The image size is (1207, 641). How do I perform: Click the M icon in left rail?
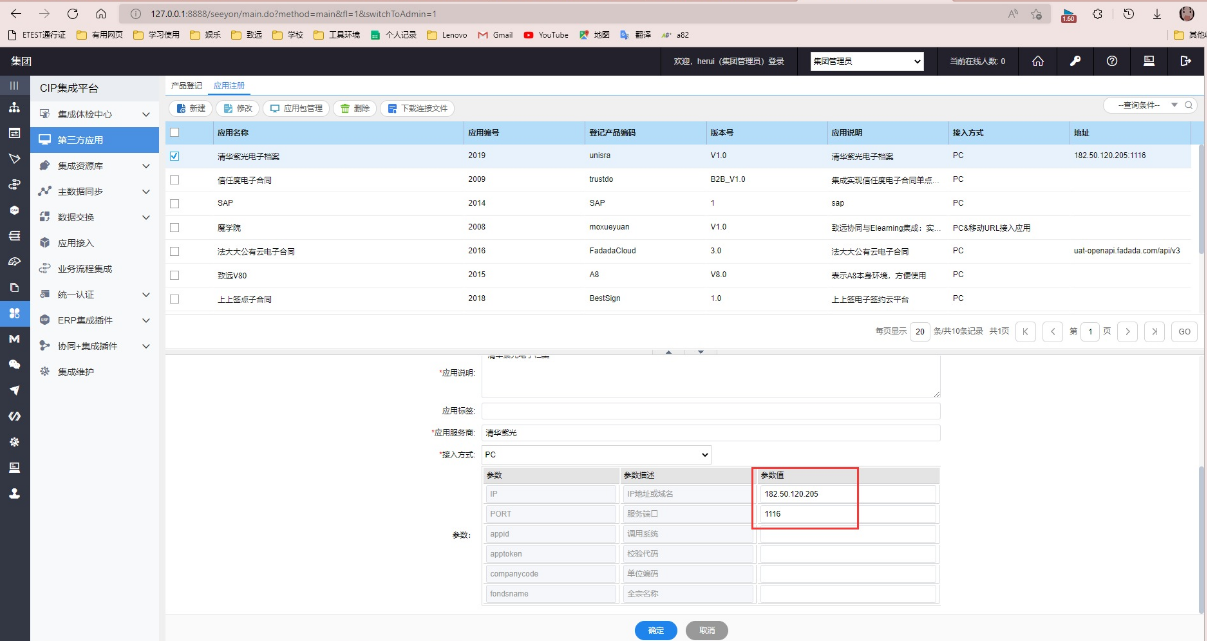pos(14,339)
